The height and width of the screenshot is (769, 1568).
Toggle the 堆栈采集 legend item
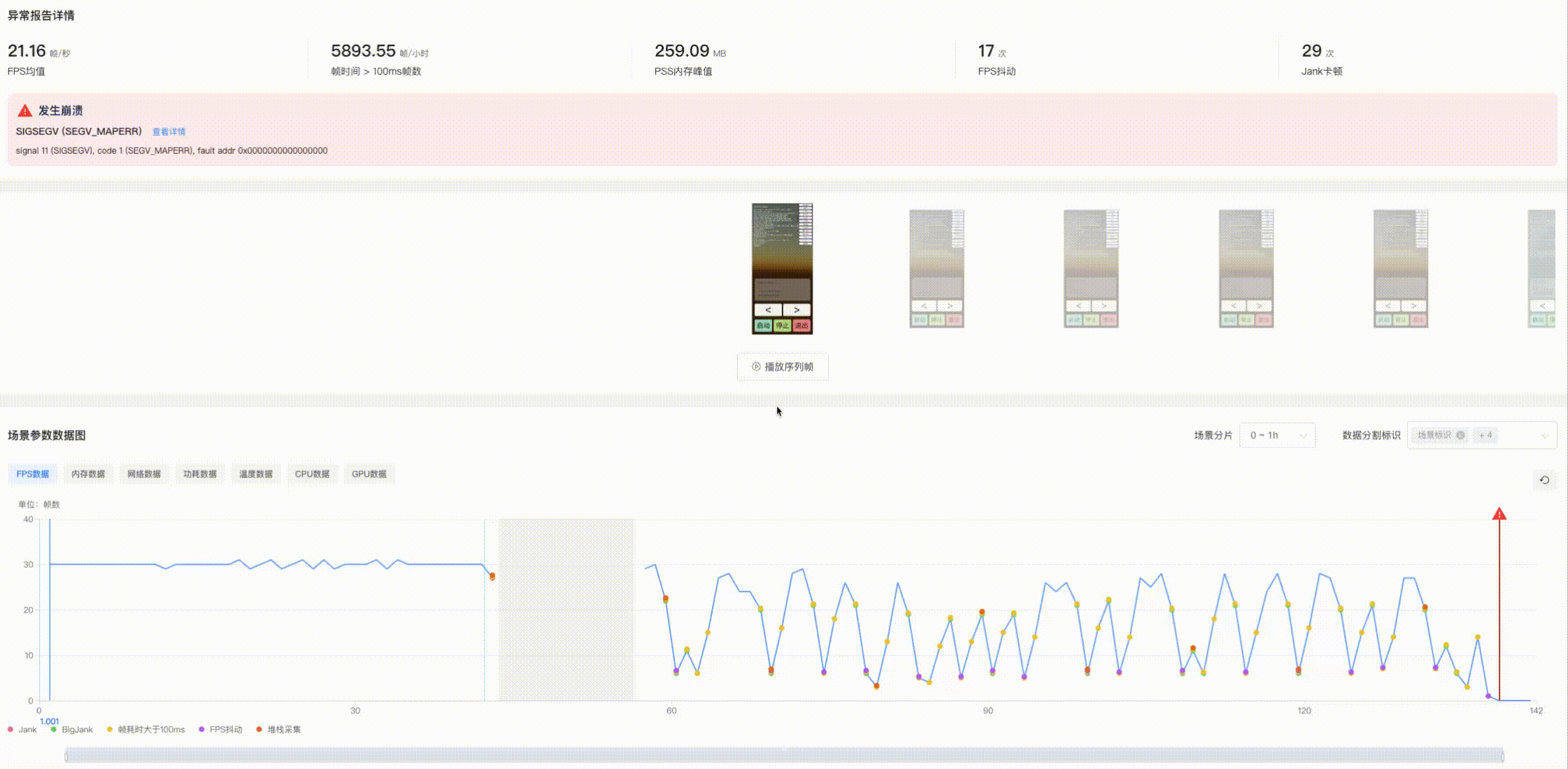[278, 730]
